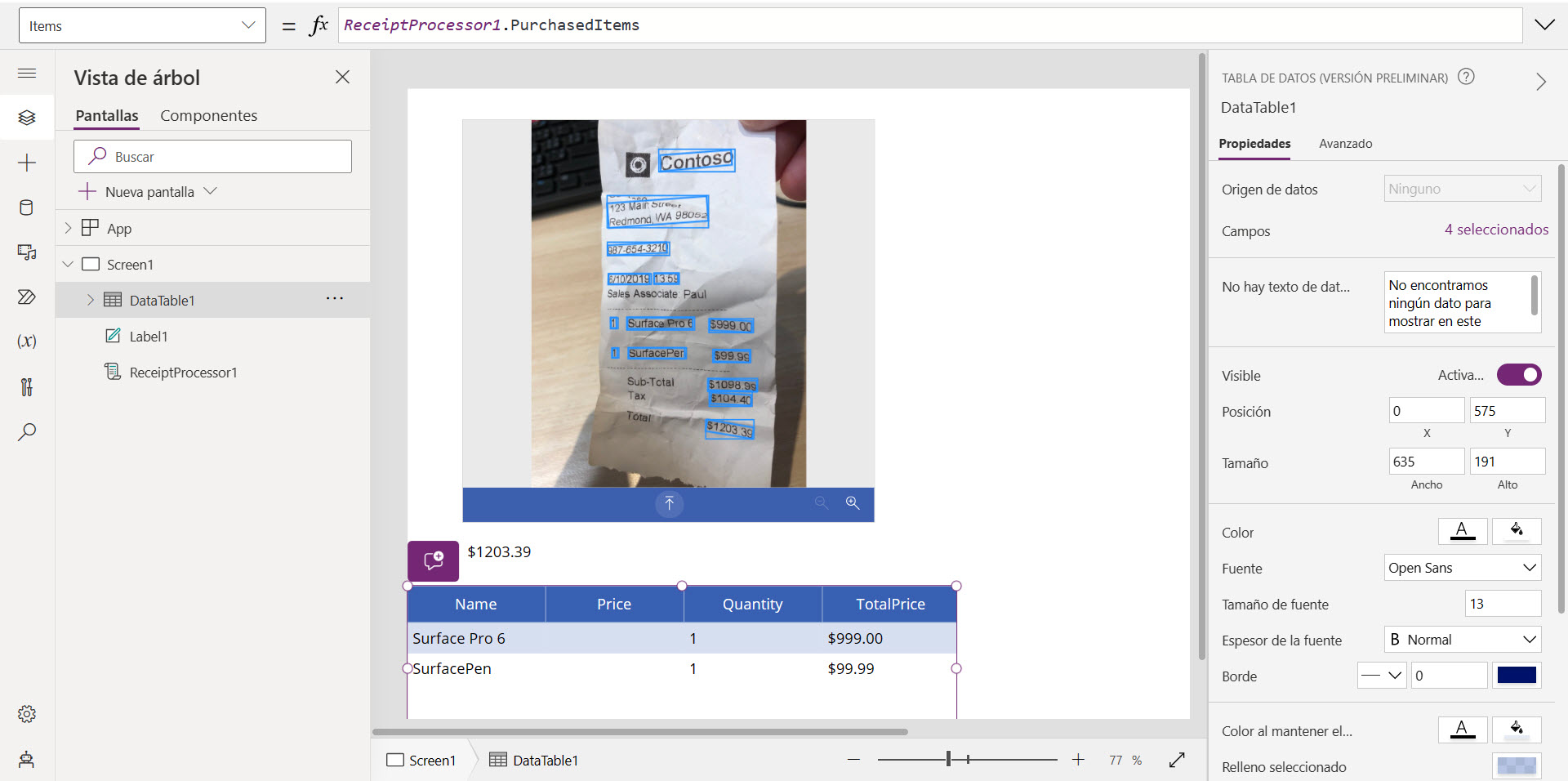Expand the App tree node

(x=69, y=228)
